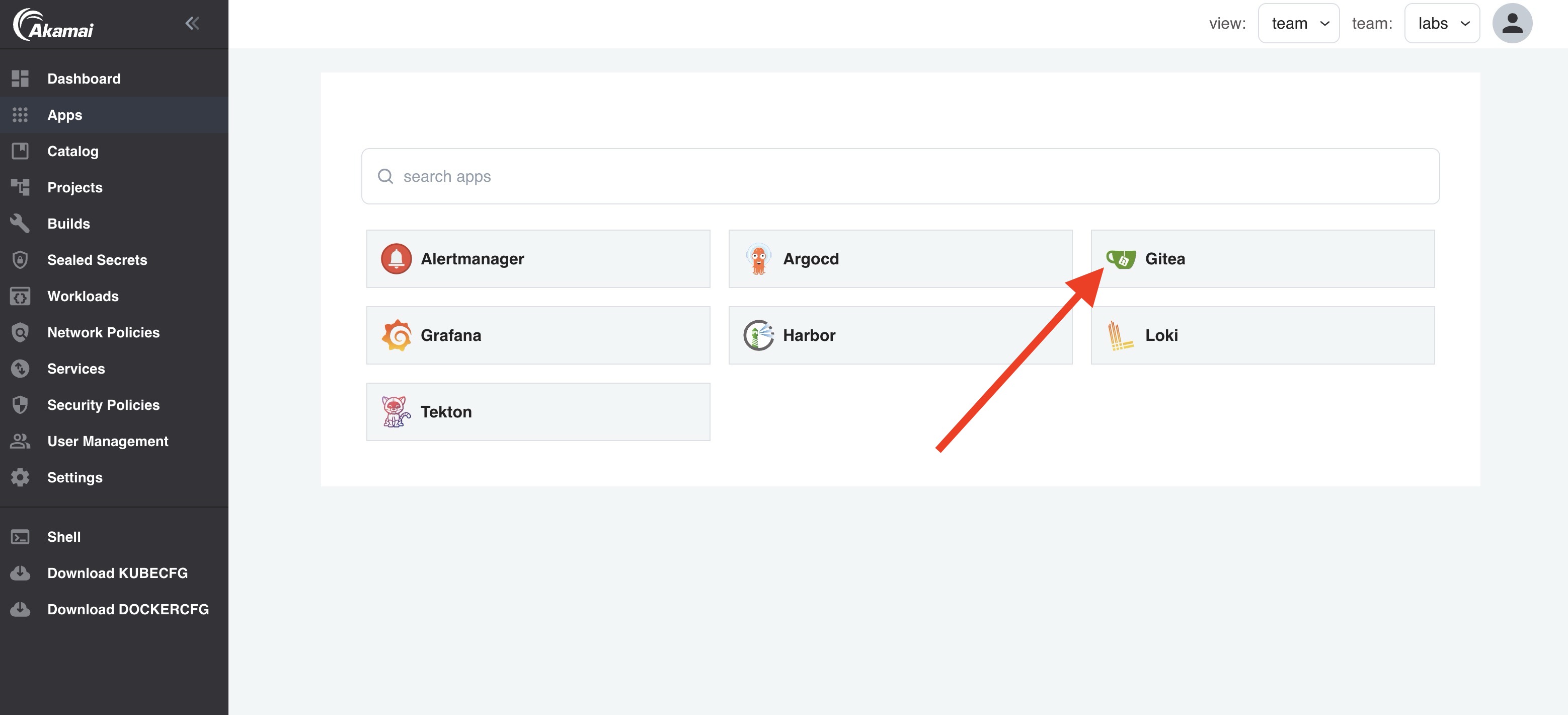
Task: Open Settings from sidebar
Action: [x=114, y=477]
